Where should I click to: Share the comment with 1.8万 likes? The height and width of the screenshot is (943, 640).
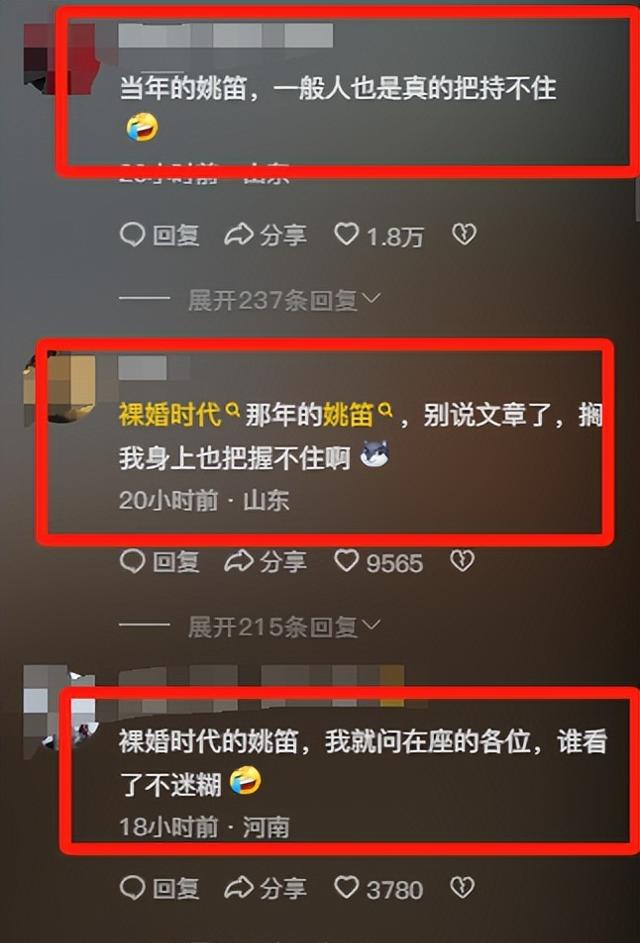(x=265, y=235)
